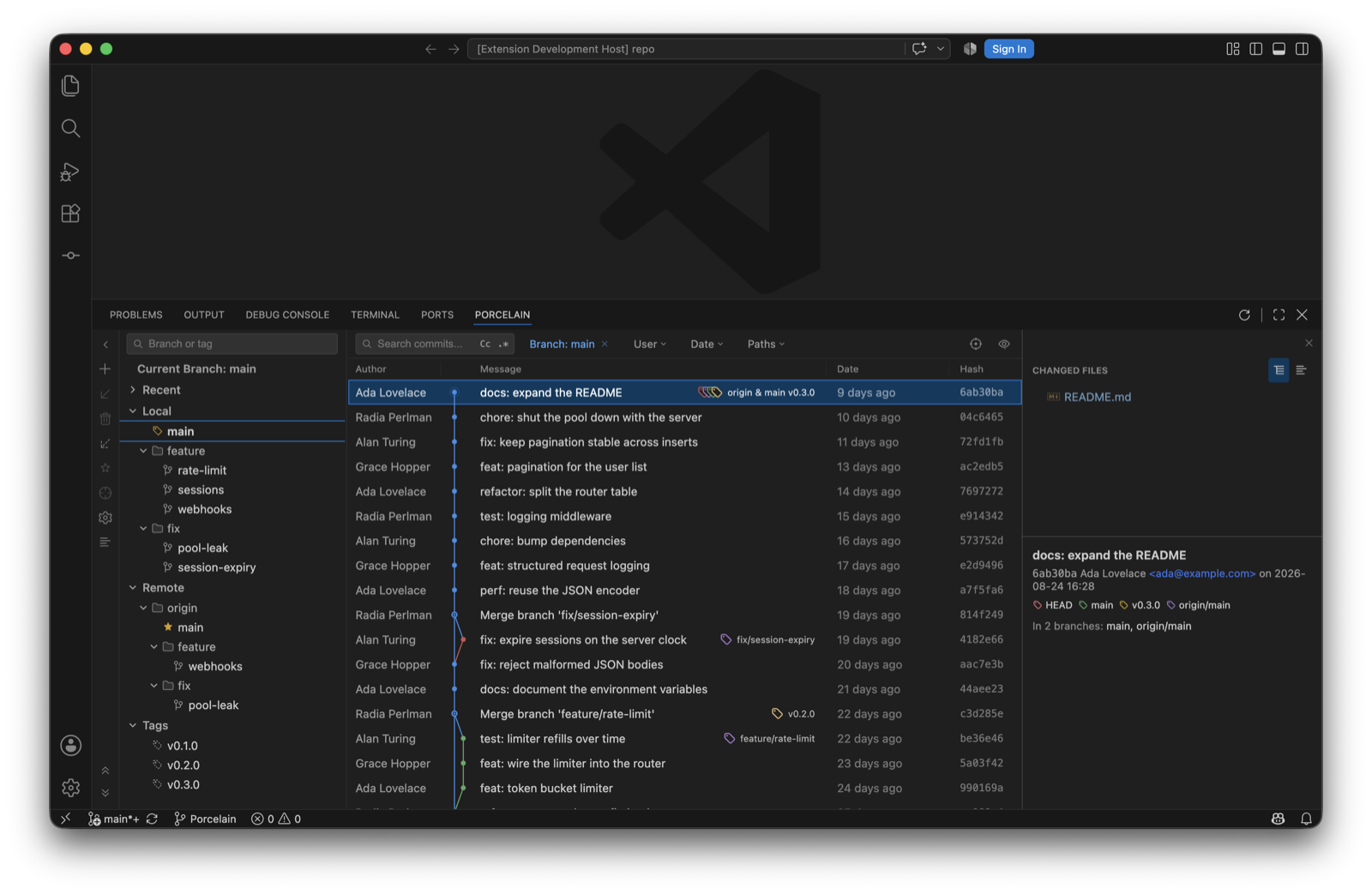Select local branch rate-limit
Viewport: 1372px width, 894px height.
click(202, 471)
